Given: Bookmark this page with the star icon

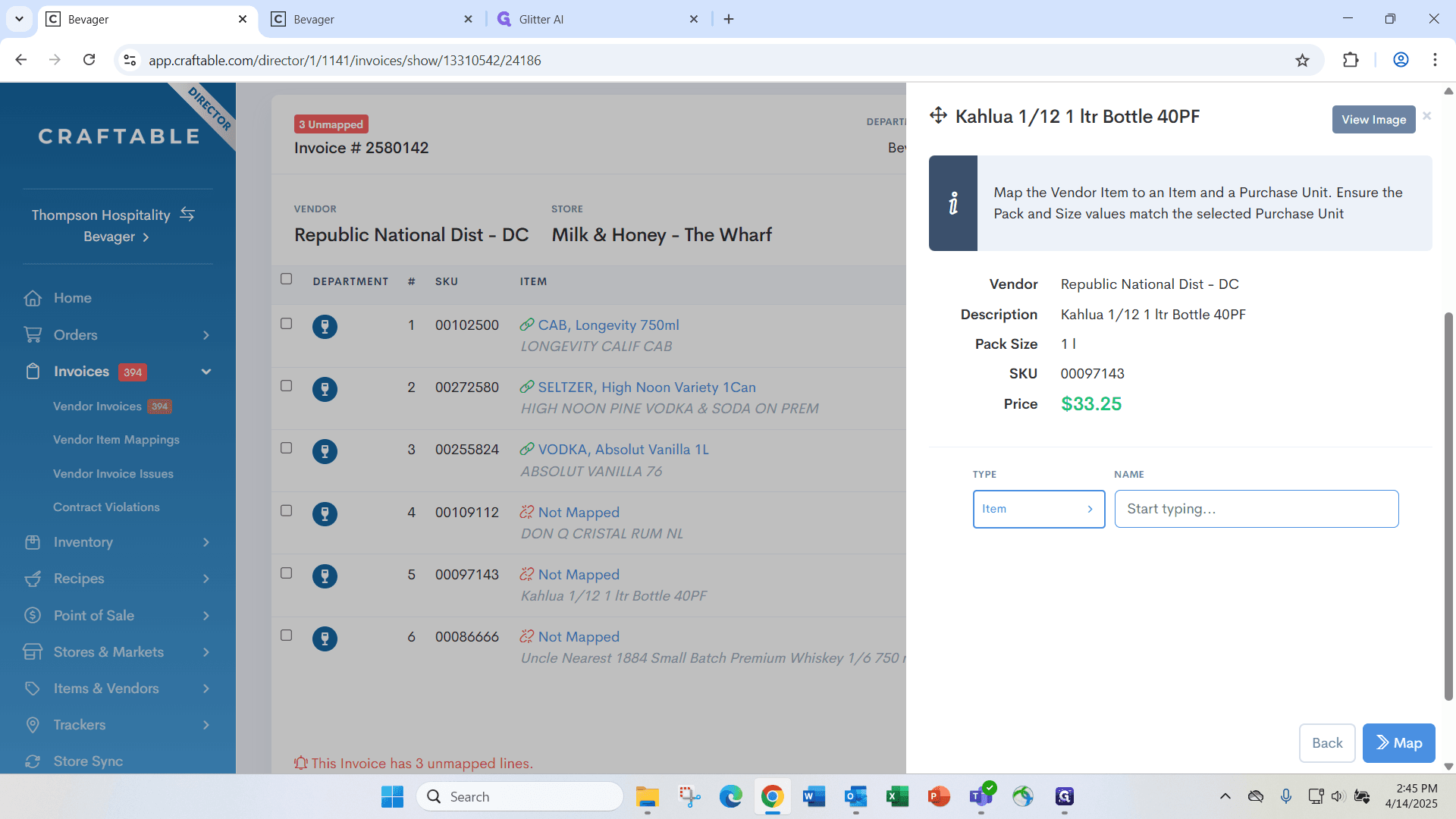Looking at the screenshot, I should tap(1302, 60).
